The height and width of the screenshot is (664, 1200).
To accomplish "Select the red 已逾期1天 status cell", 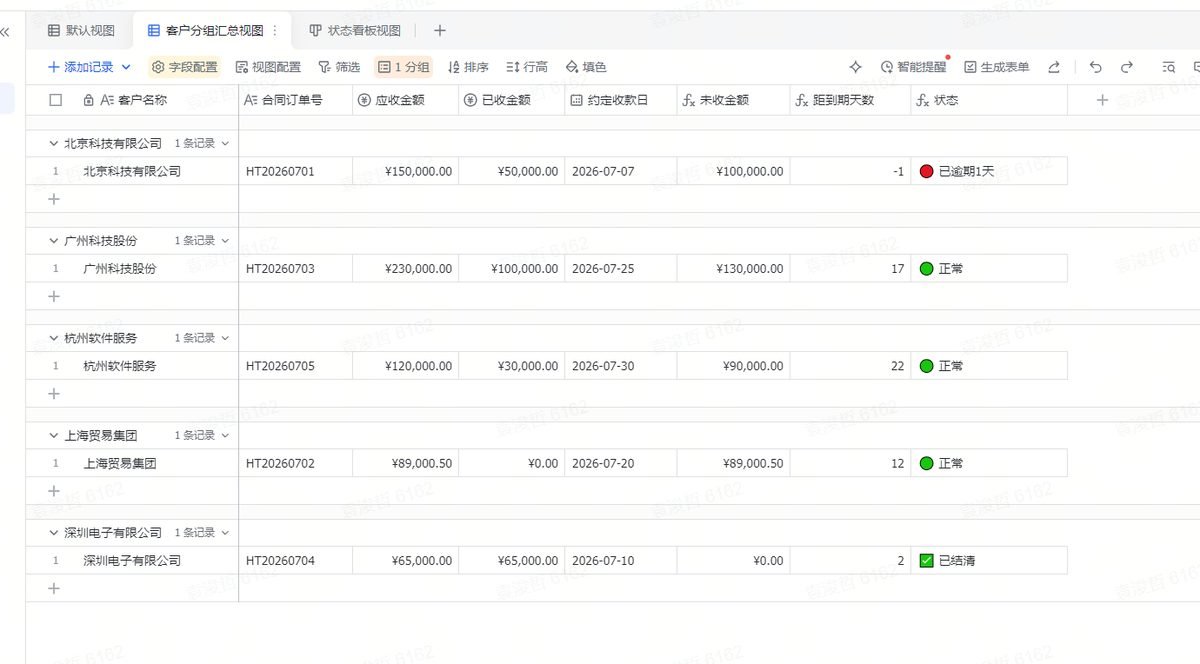I will pyautogui.click(x=989, y=171).
